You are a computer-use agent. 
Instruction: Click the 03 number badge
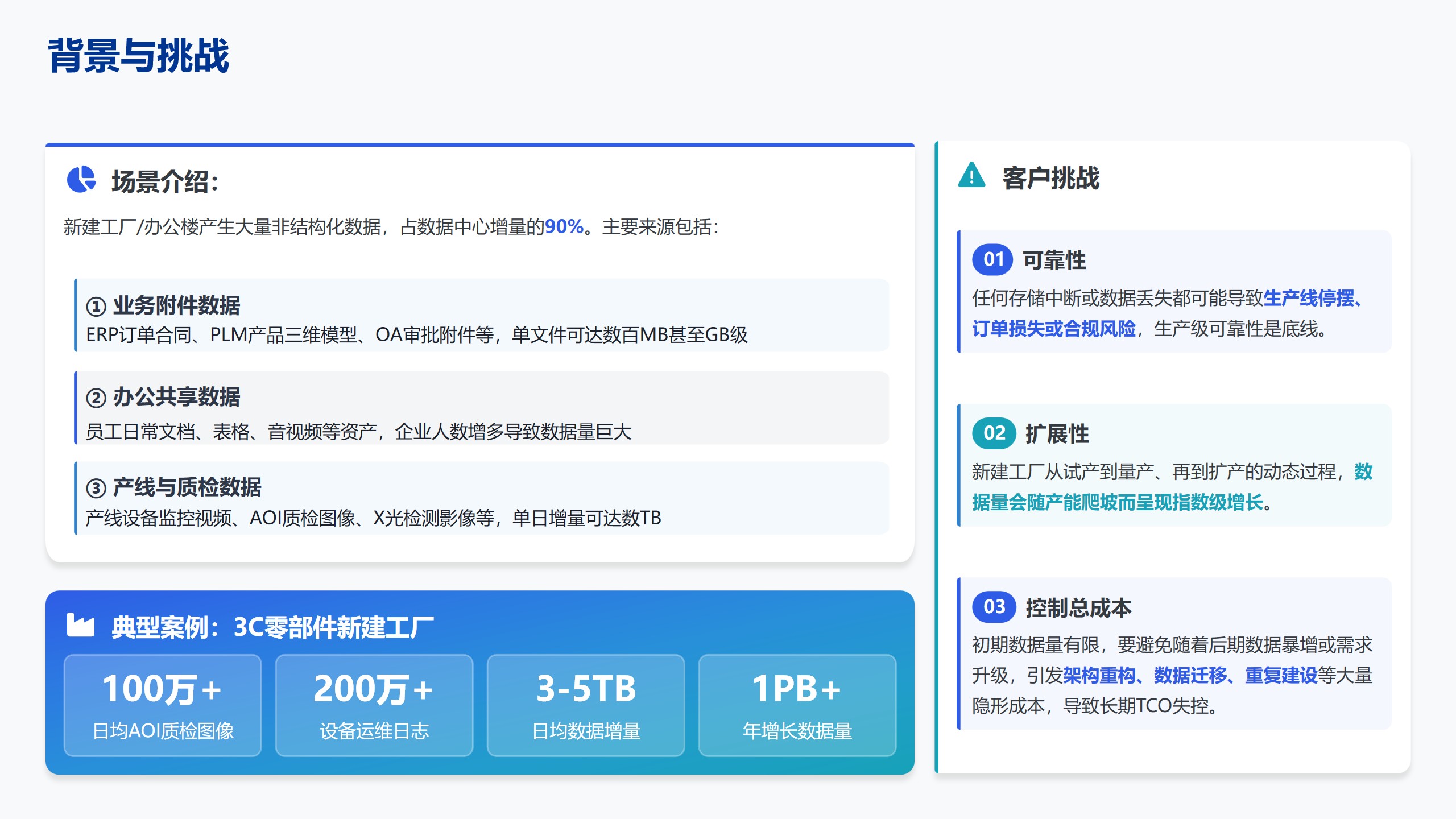[x=994, y=606]
